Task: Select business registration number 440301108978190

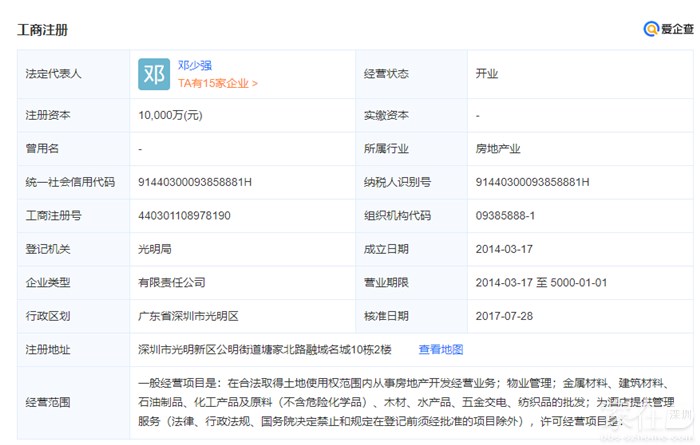Action: point(184,215)
